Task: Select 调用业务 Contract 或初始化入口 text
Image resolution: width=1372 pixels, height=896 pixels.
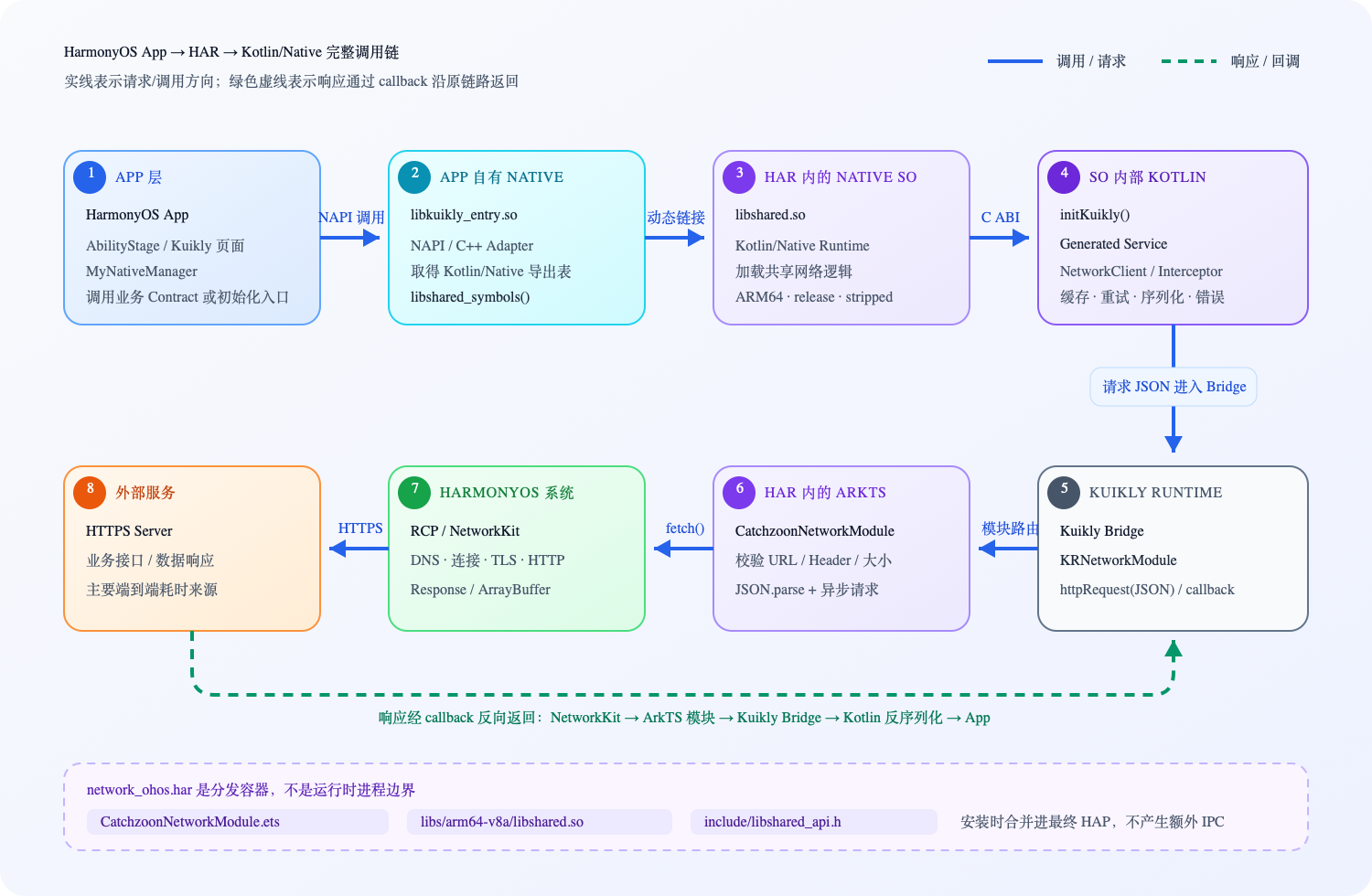Action: tap(188, 297)
